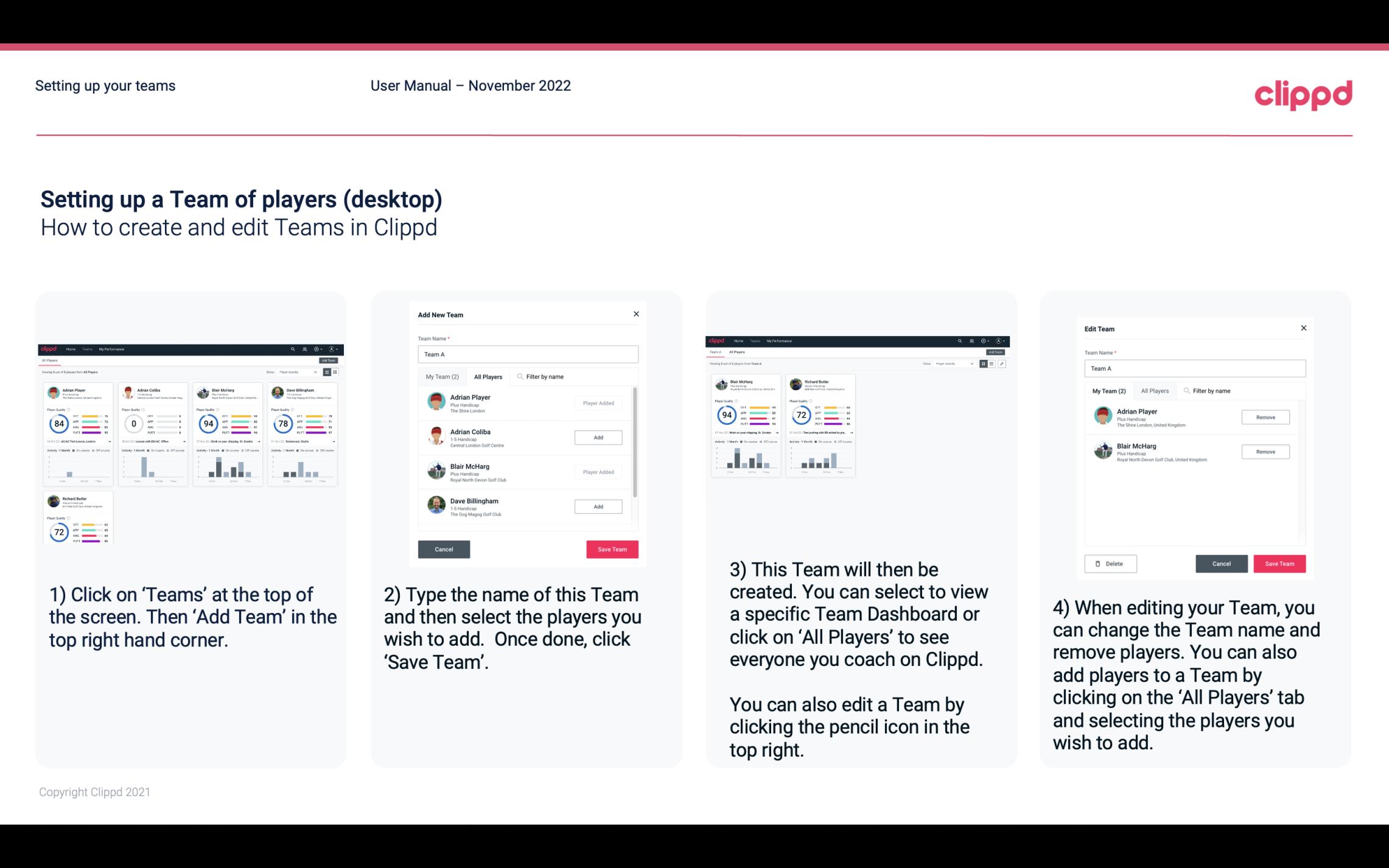Click the Team Name input field

coord(527,354)
